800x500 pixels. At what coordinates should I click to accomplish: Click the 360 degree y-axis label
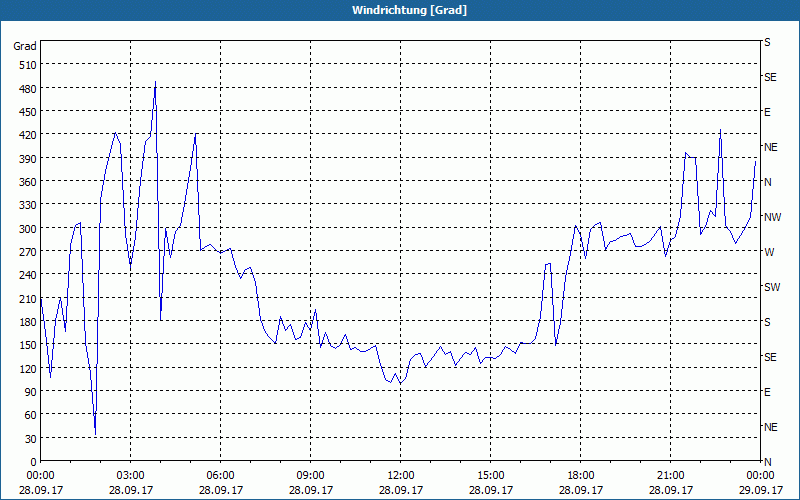pyautogui.click(x=25, y=182)
